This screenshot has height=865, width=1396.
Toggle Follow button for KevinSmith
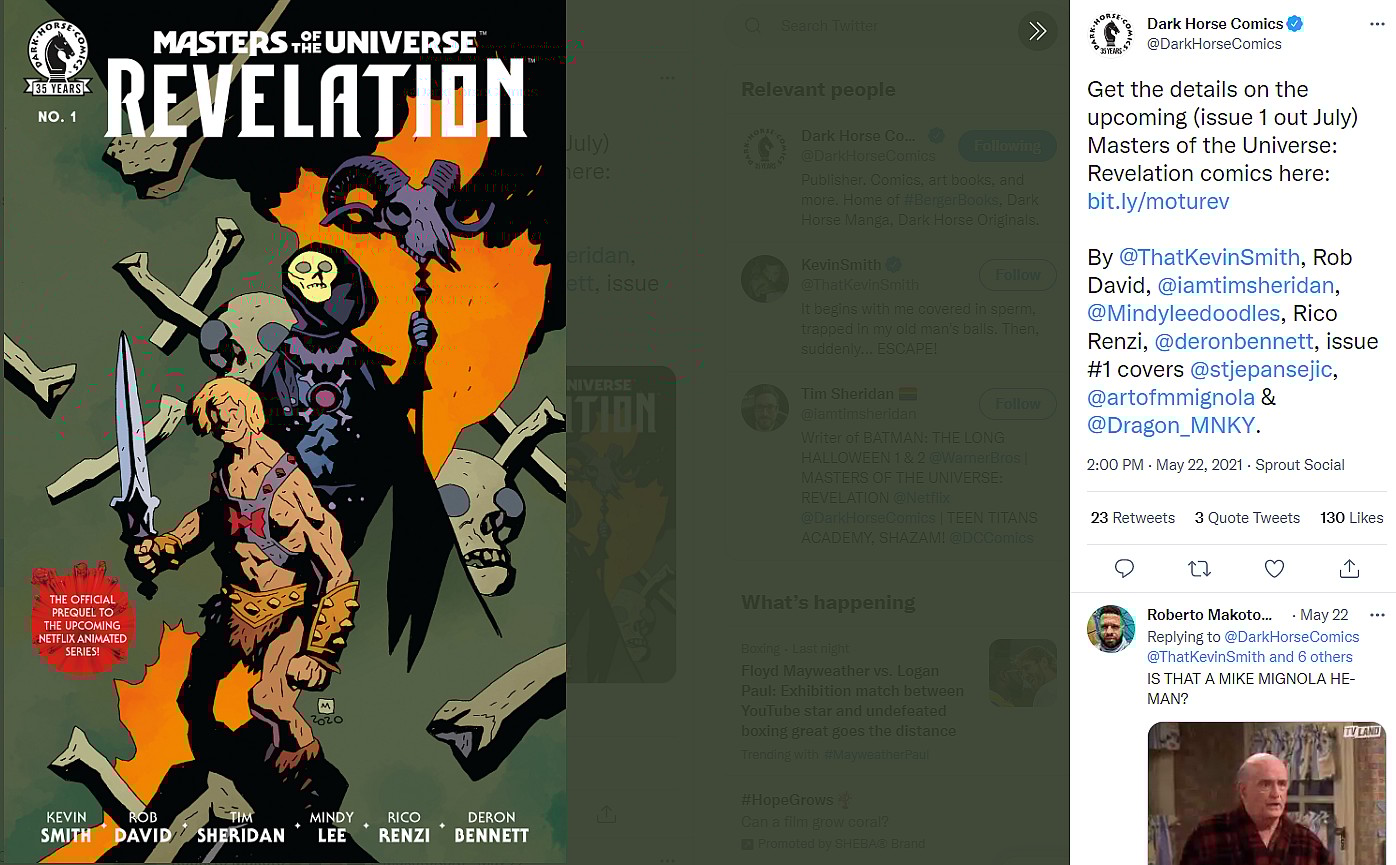1018,275
